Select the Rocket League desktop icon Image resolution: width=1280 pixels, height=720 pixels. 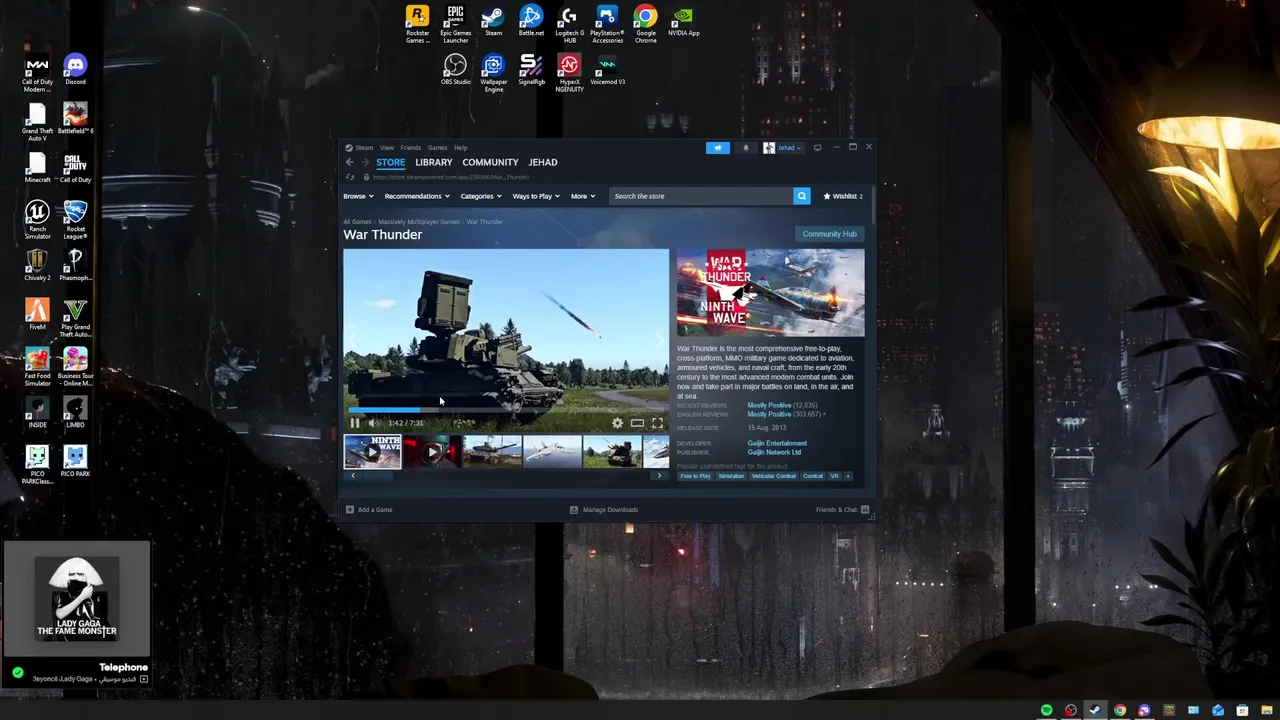click(x=75, y=220)
